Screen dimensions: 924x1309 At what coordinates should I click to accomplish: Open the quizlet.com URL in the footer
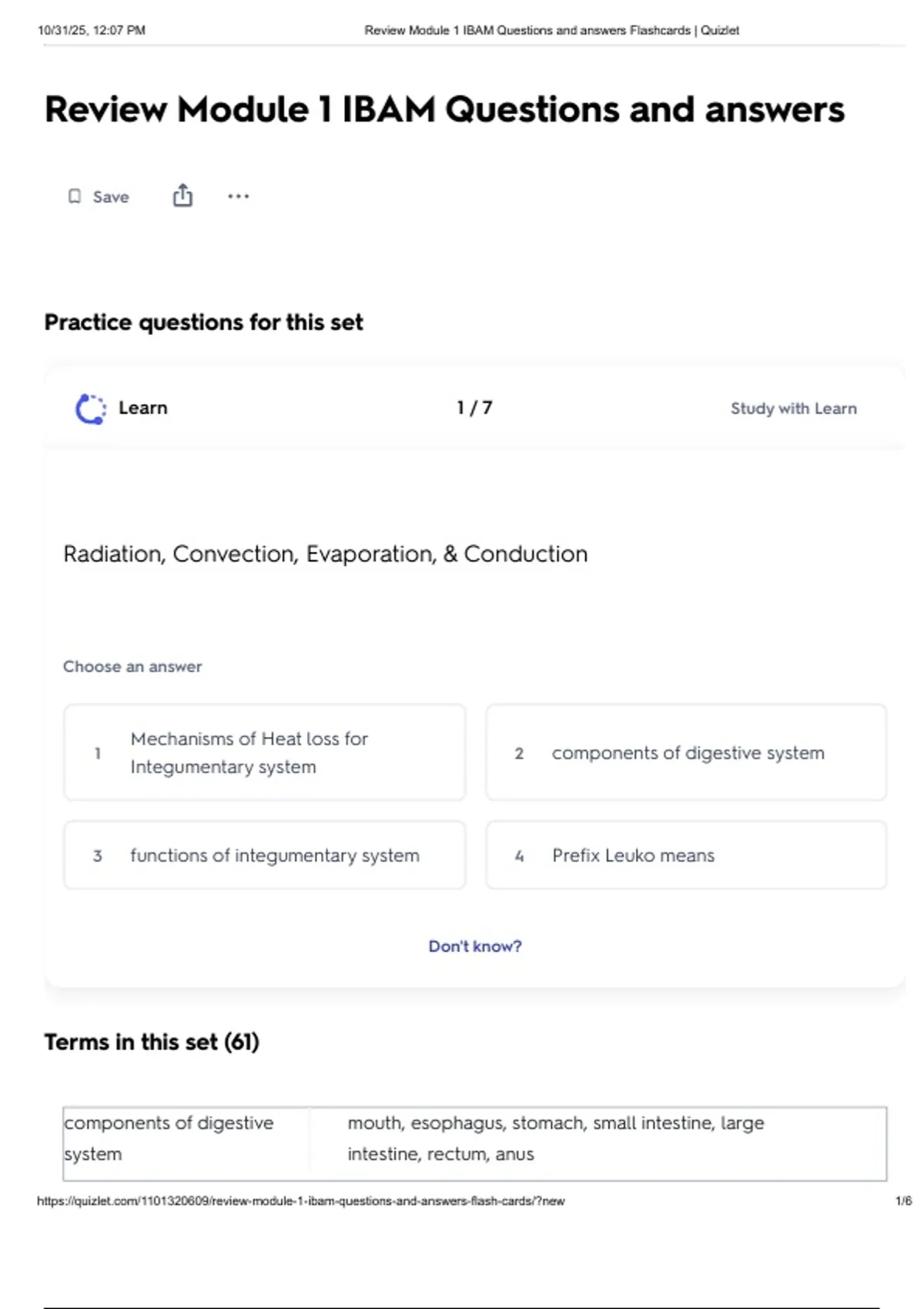click(301, 1200)
